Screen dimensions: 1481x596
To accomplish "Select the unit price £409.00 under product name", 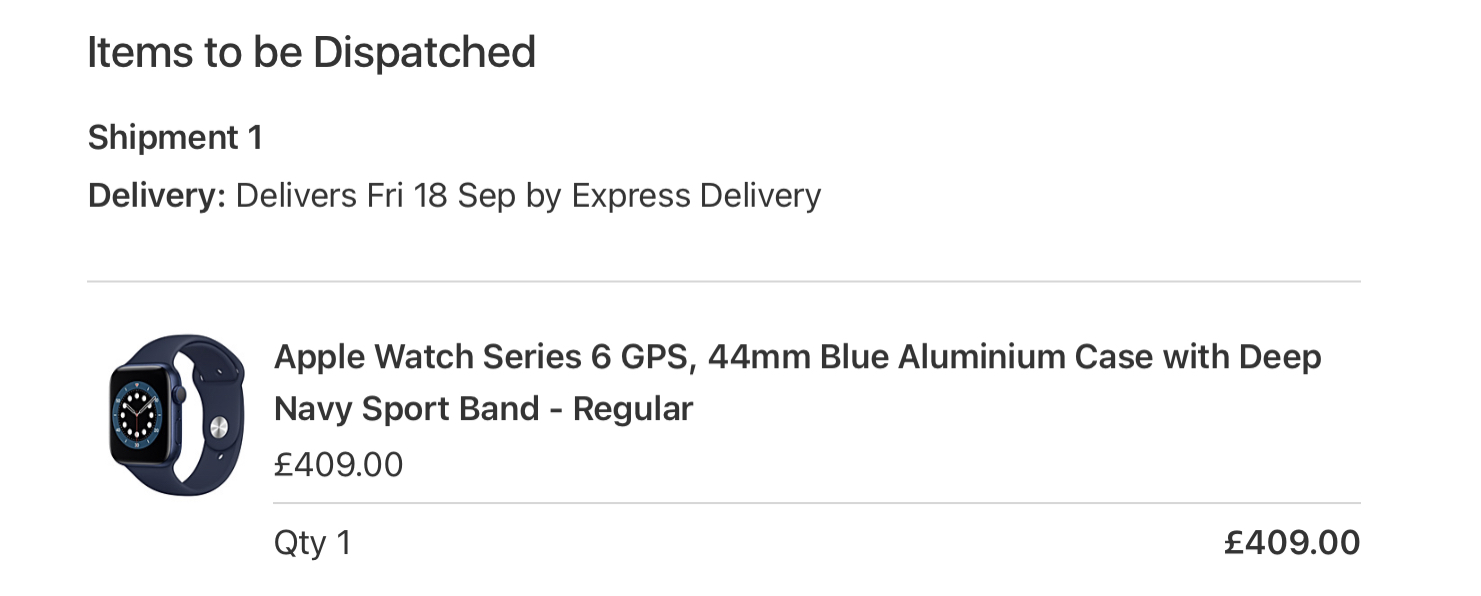I will tap(338, 464).
